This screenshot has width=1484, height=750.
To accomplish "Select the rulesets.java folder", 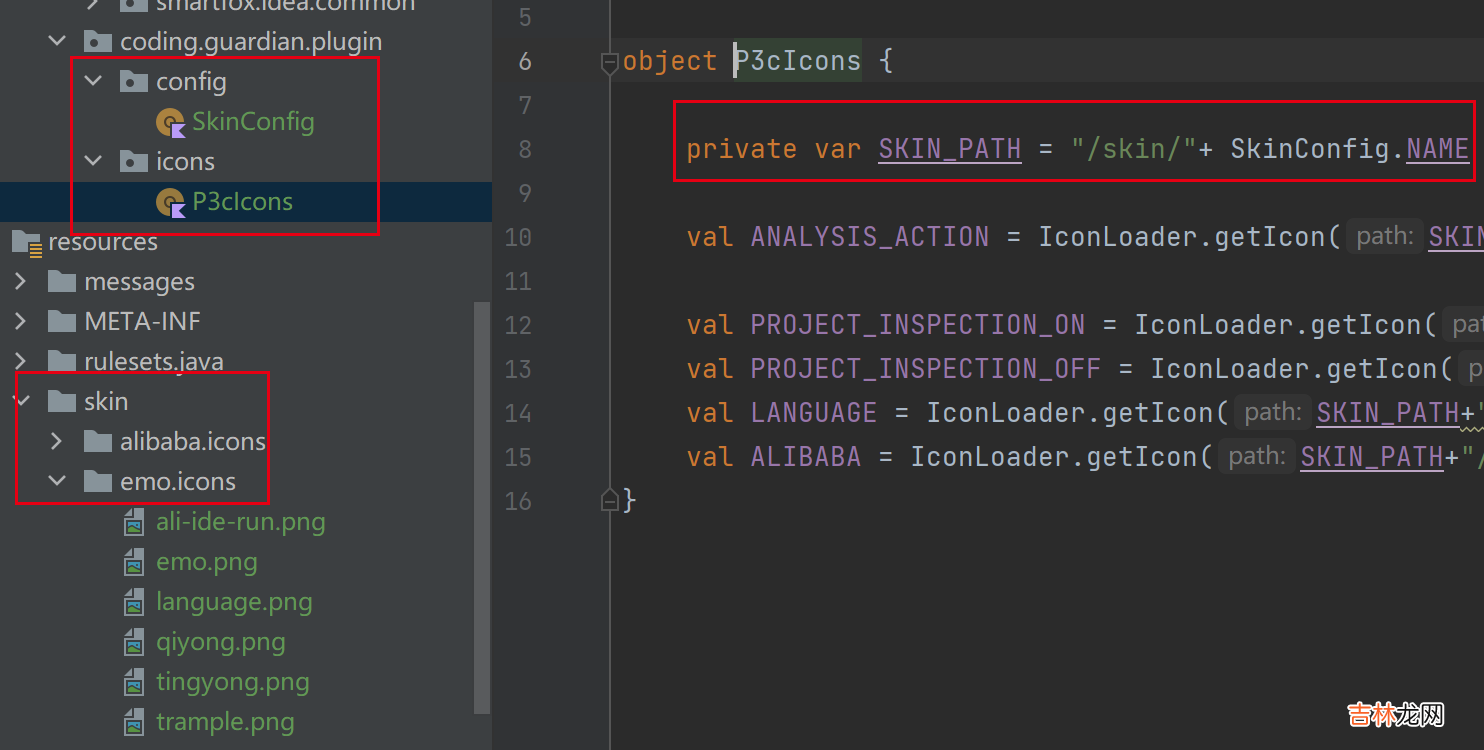I will (x=153, y=362).
